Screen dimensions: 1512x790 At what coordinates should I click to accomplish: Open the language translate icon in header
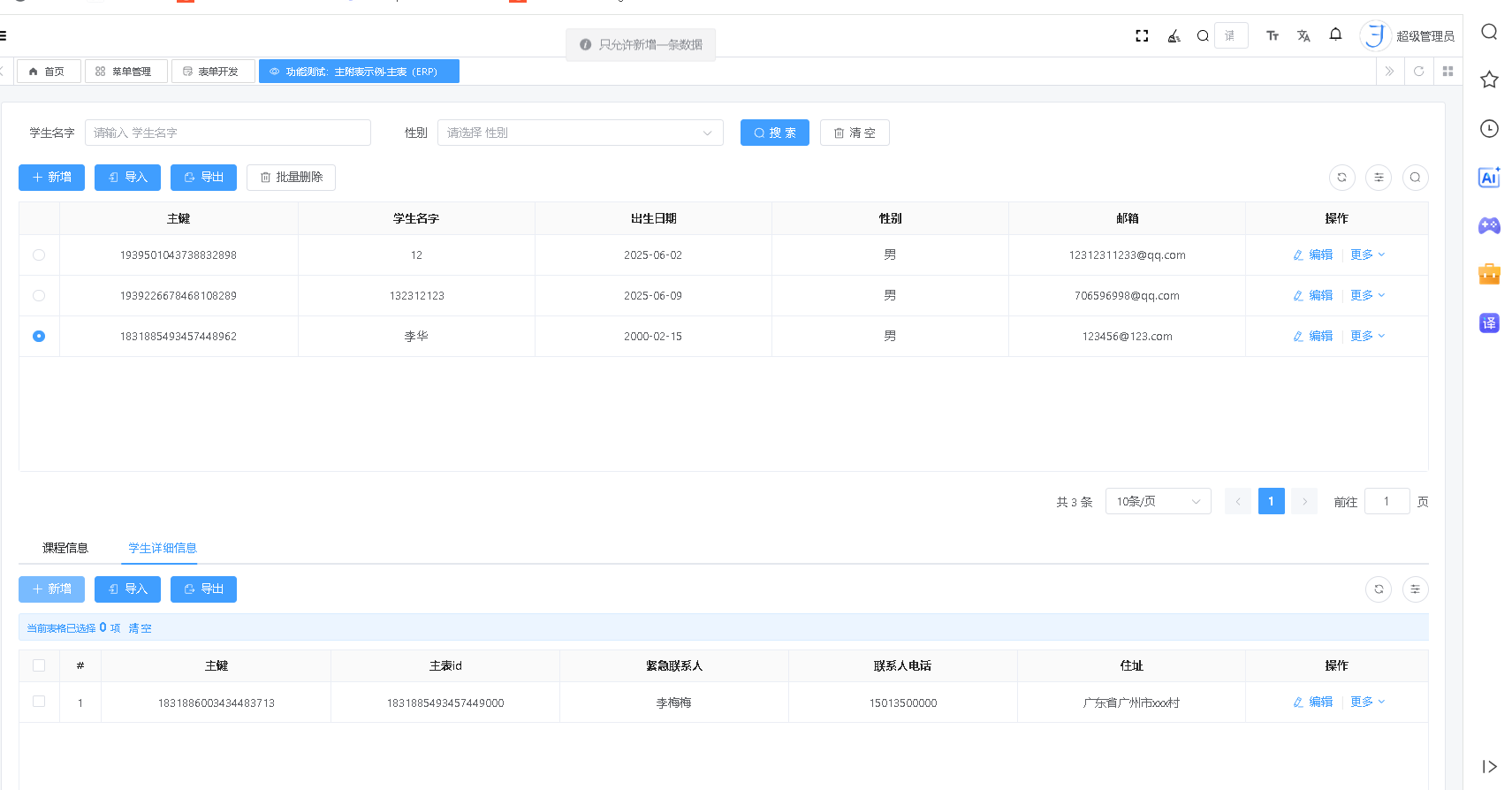tap(1303, 36)
